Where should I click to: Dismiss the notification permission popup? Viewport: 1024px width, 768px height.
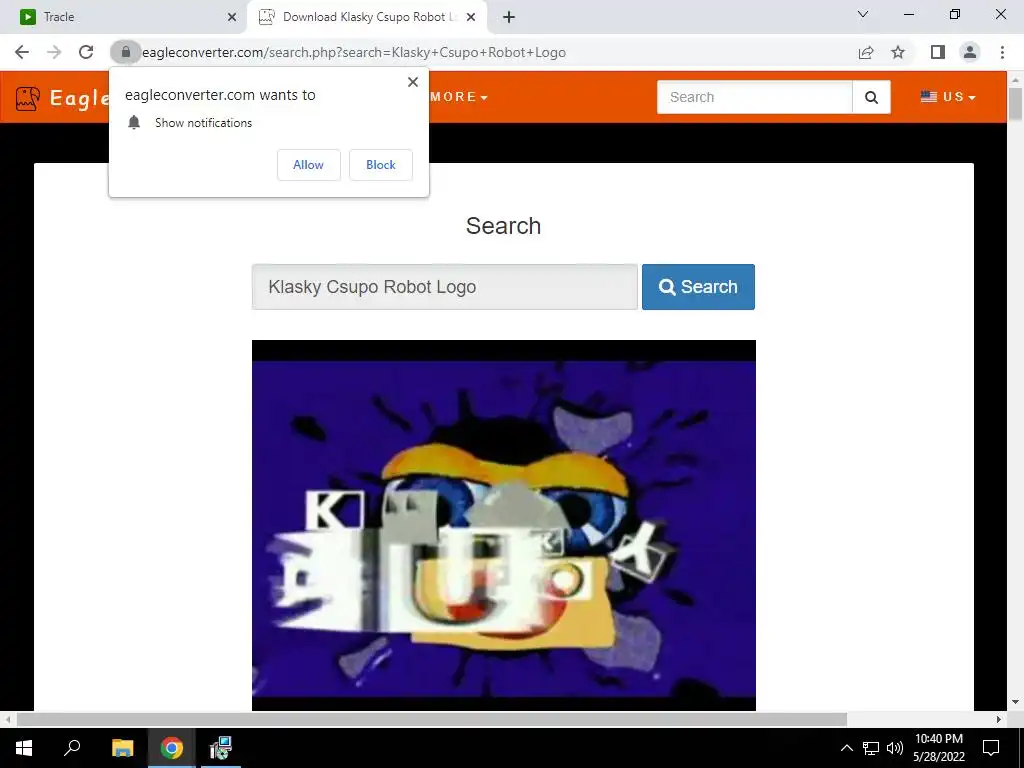pos(413,82)
